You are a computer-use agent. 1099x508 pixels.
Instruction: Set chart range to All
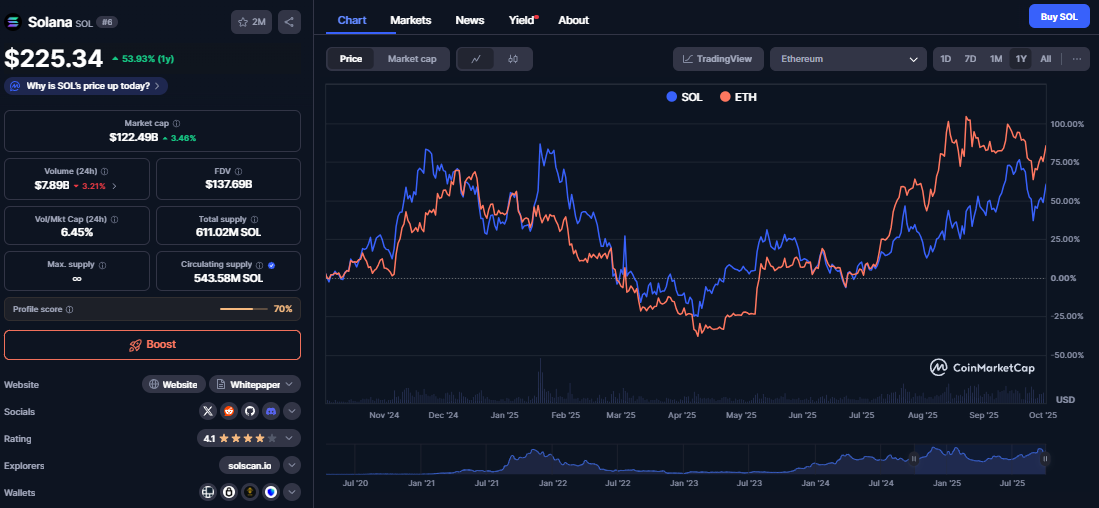pyautogui.click(x=1046, y=59)
